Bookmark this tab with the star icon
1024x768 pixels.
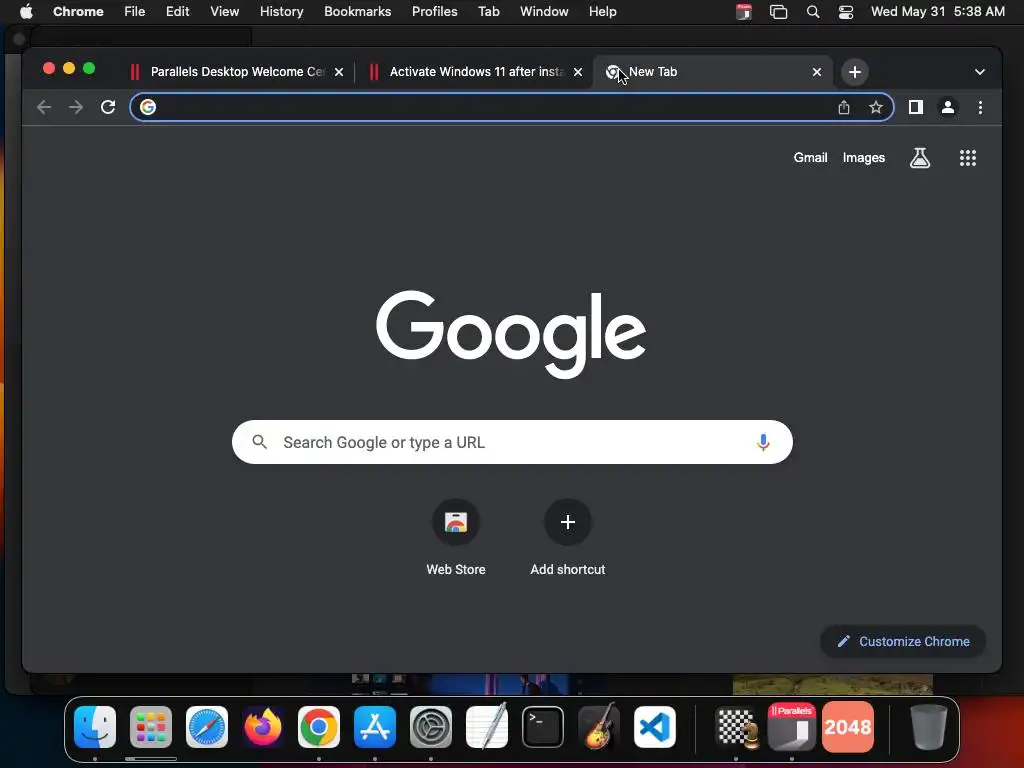(x=876, y=107)
